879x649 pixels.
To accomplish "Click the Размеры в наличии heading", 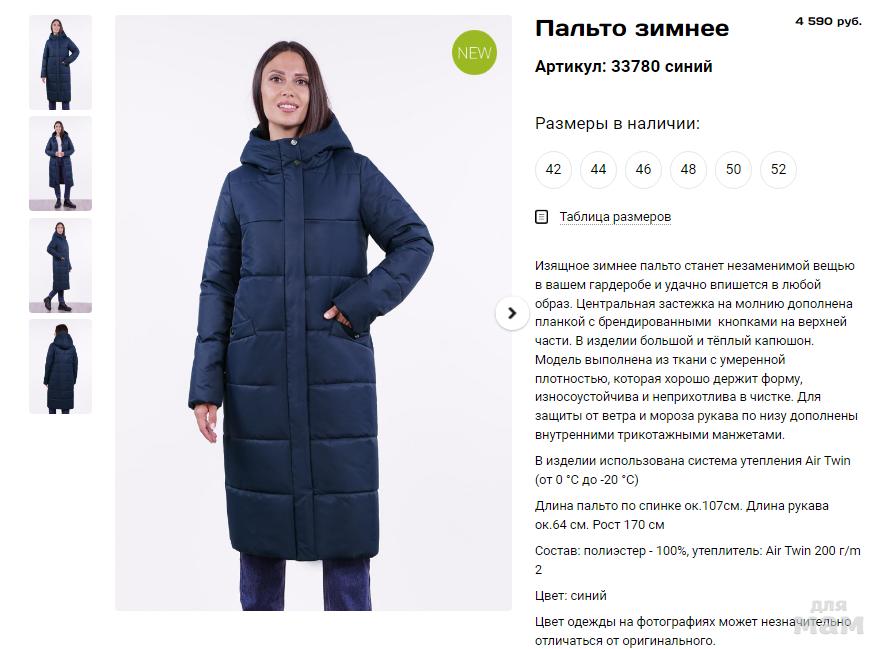I will [x=617, y=123].
